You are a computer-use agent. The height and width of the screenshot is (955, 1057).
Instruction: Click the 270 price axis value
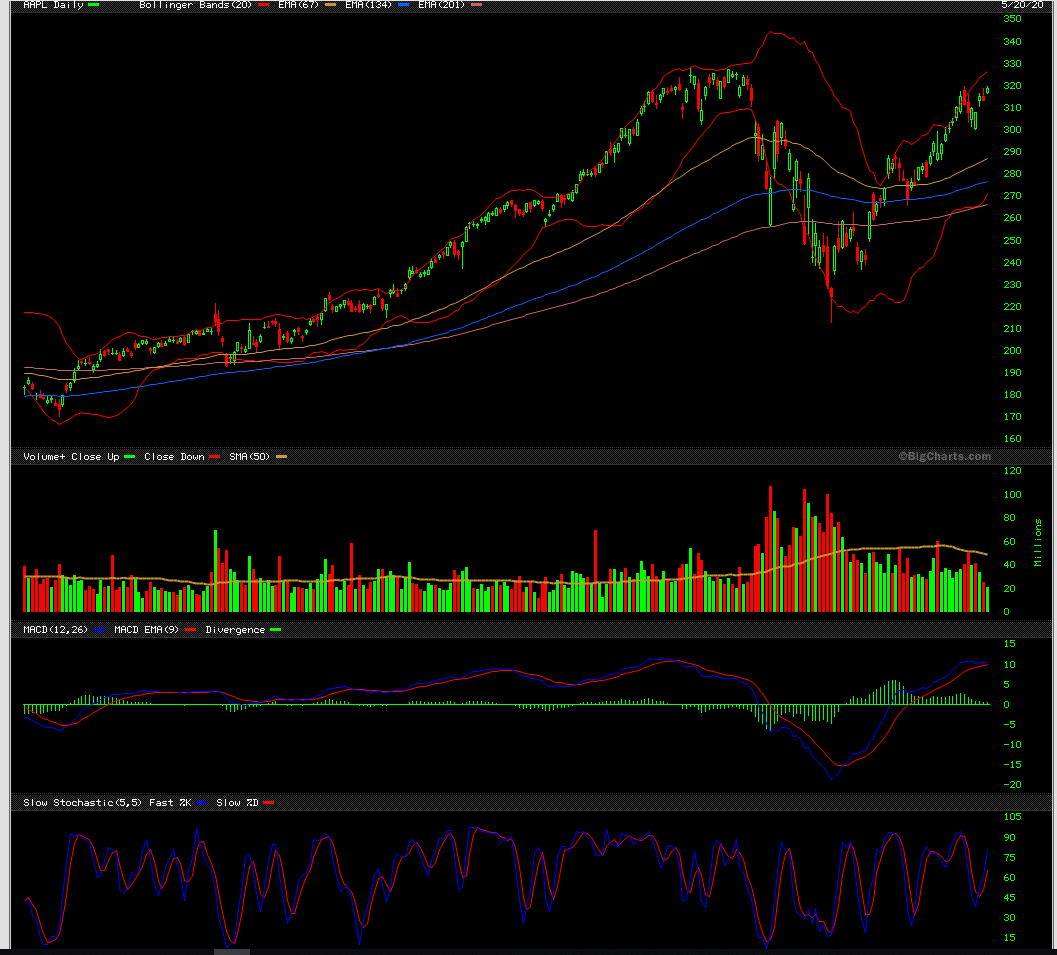click(x=1012, y=195)
